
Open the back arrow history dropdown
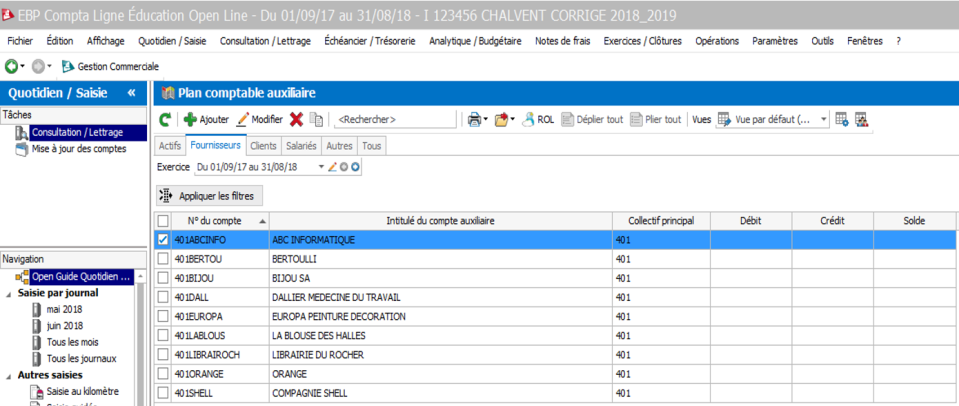(x=23, y=66)
